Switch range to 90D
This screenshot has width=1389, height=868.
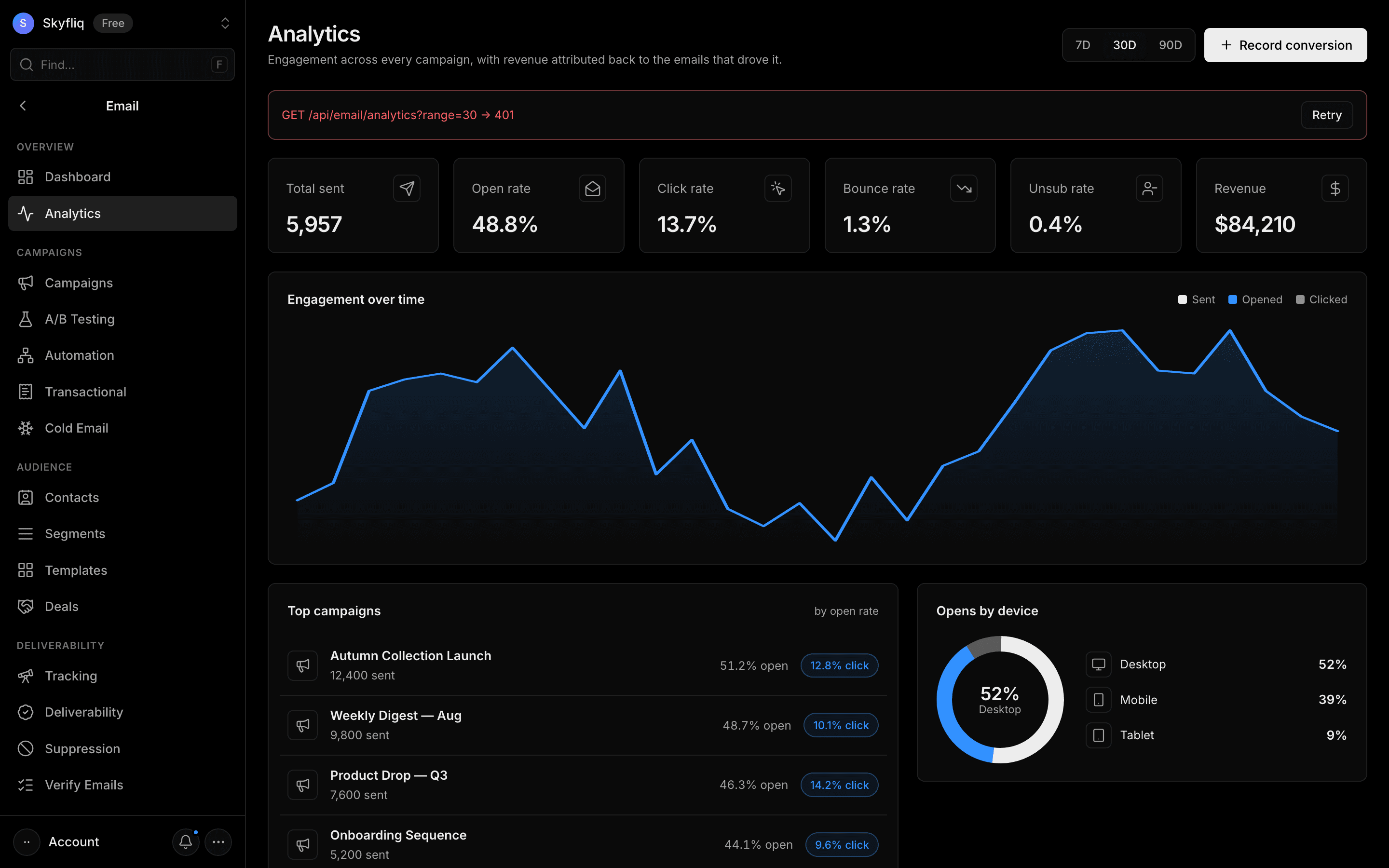tap(1171, 45)
